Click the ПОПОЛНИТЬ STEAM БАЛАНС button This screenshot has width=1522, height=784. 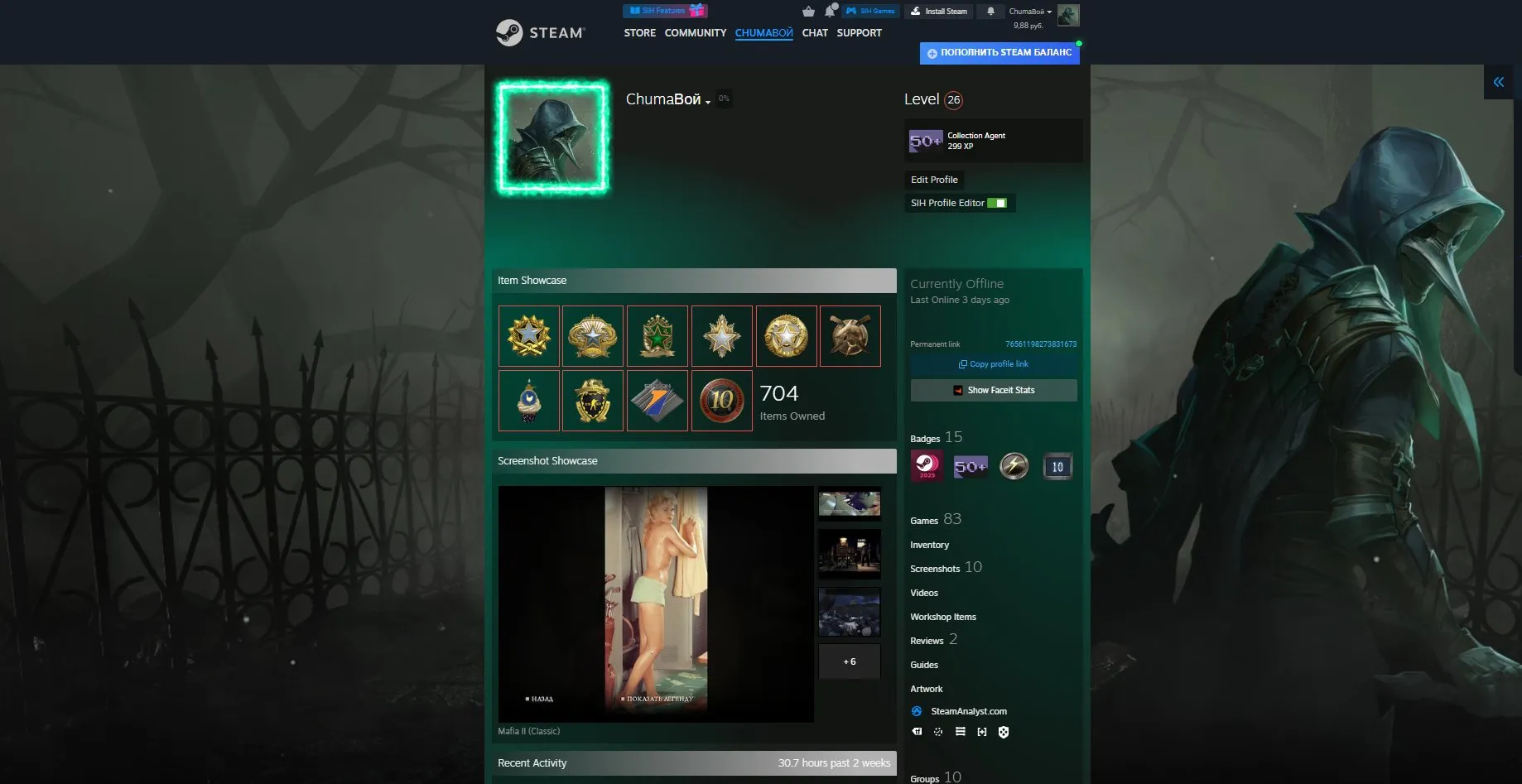[x=999, y=53]
